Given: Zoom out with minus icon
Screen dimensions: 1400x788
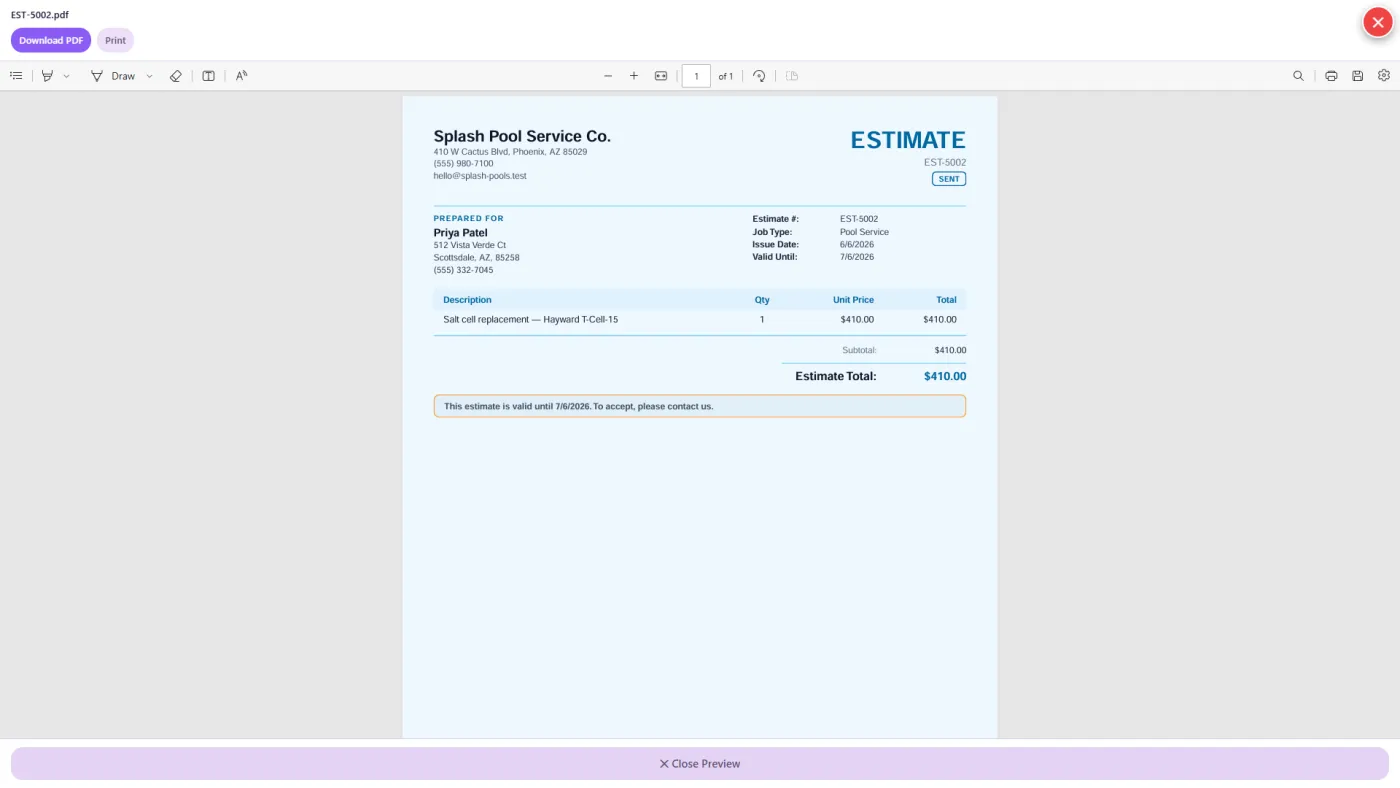Looking at the screenshot, I should click(608, 76).
